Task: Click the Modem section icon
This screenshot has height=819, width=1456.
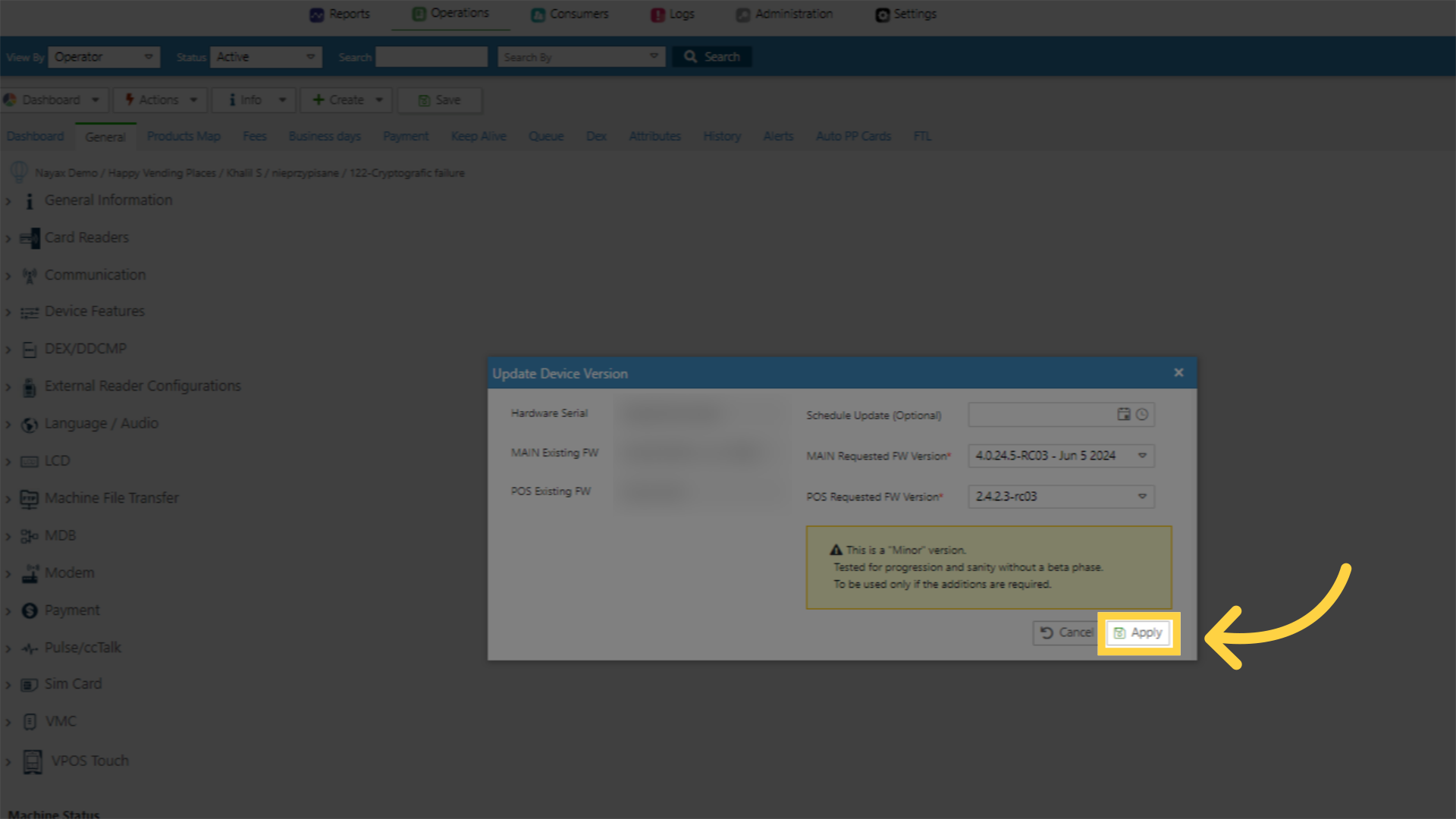Action: (30, 574)
